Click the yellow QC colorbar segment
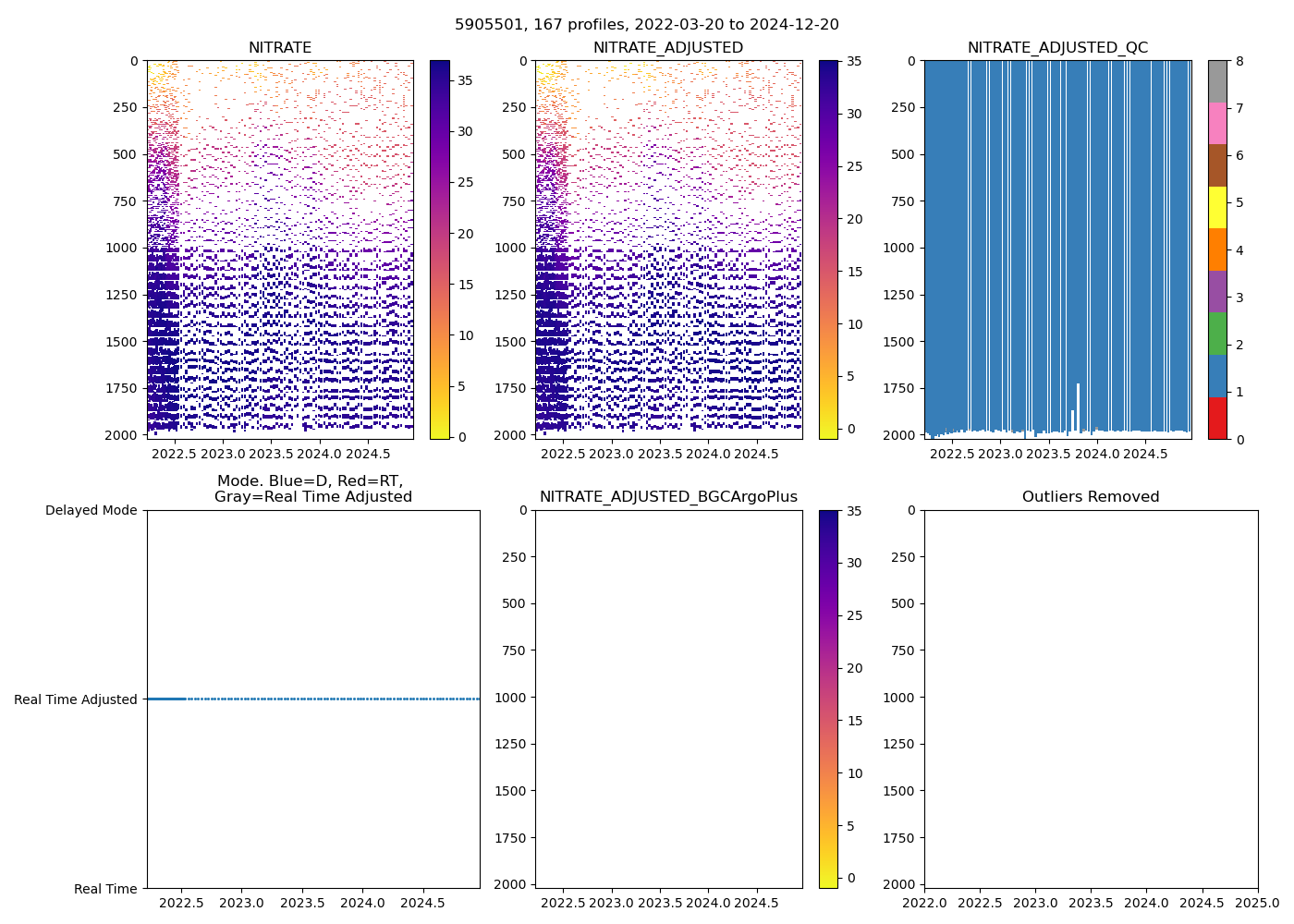The width and height of the screenshot is (1294, 924). point(1217,207)
